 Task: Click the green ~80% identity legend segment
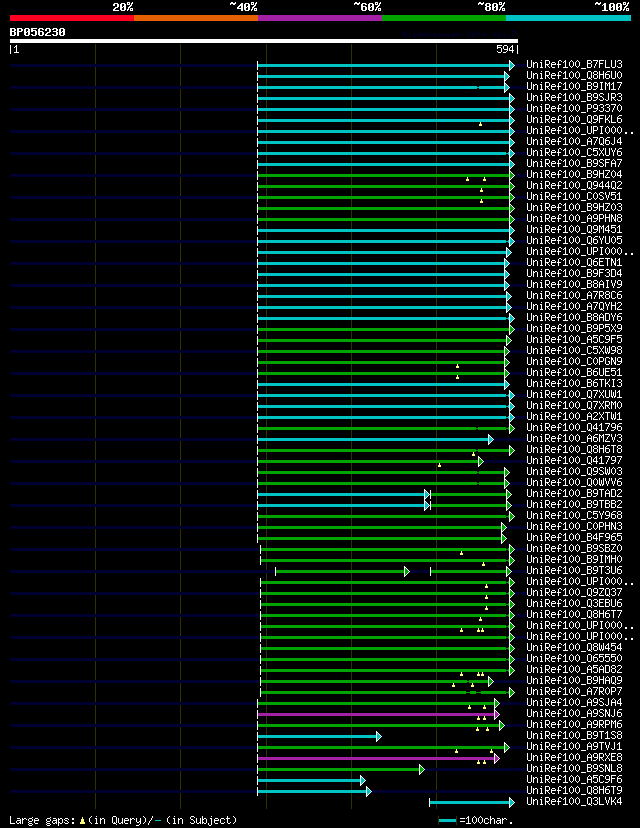pyautogui.click(x=444, y=18)
